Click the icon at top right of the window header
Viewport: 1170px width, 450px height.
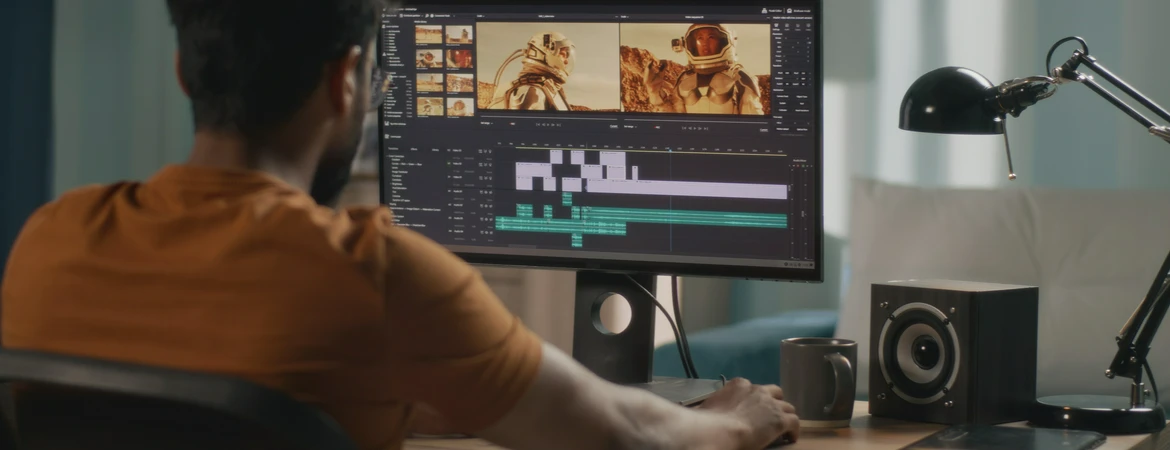(789, 11)
